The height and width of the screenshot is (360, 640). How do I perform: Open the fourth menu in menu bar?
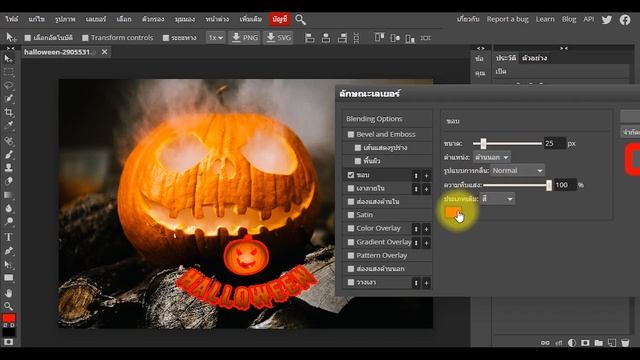[x=96, y=19]
